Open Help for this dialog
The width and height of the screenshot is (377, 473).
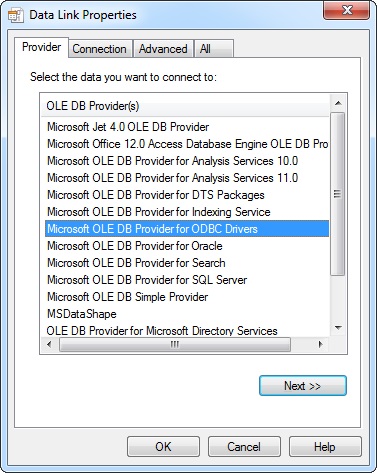point(325,447)
